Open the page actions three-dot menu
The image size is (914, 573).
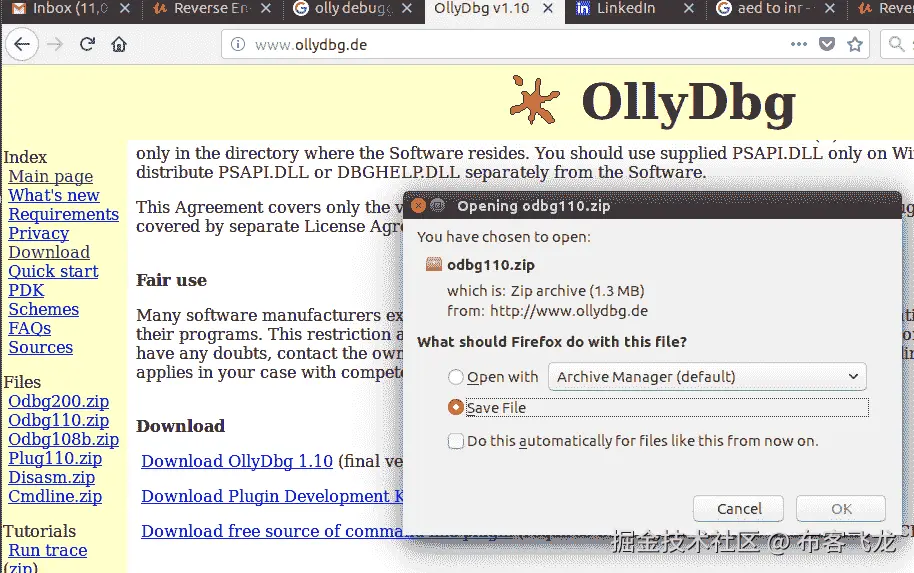coord(799,44)
